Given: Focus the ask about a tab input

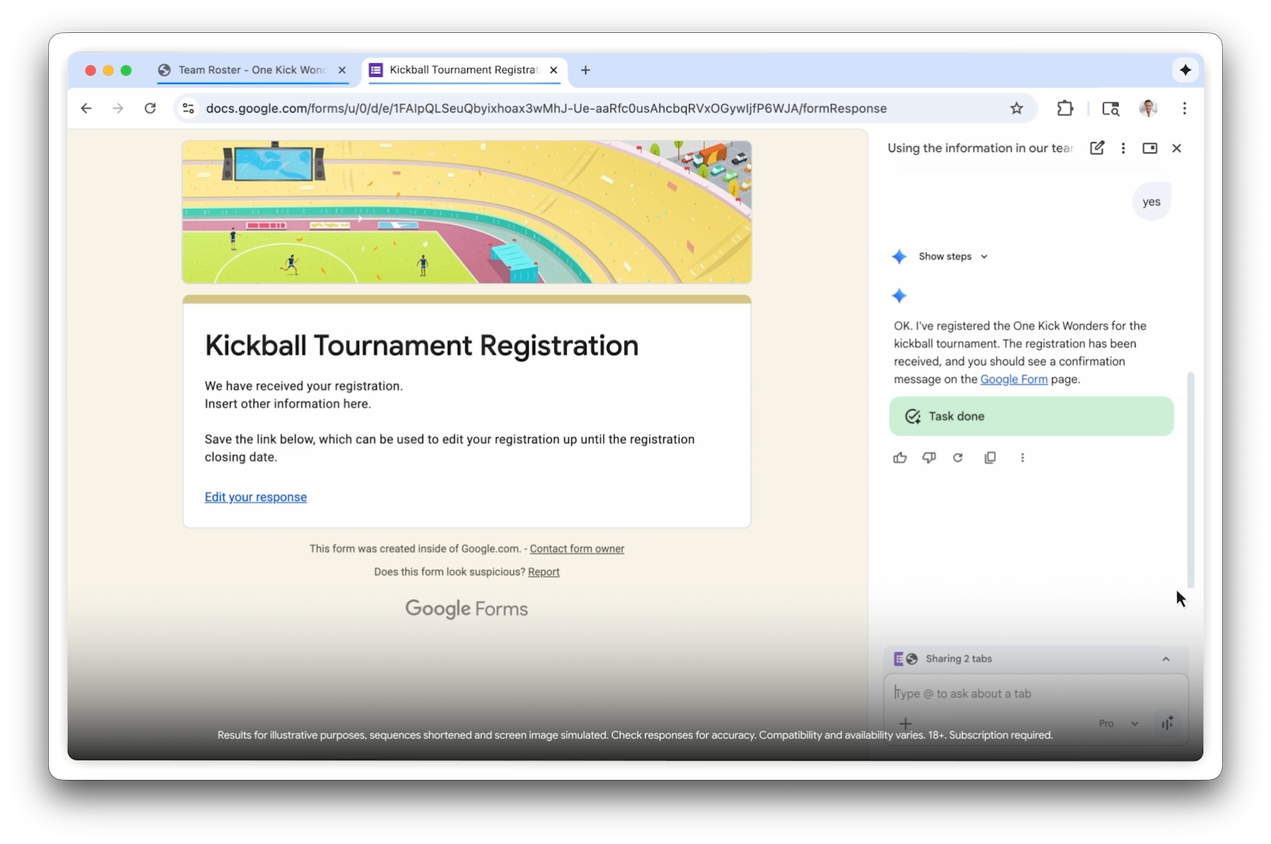Looking at the screenshot, I should [x=1035, y=693].
